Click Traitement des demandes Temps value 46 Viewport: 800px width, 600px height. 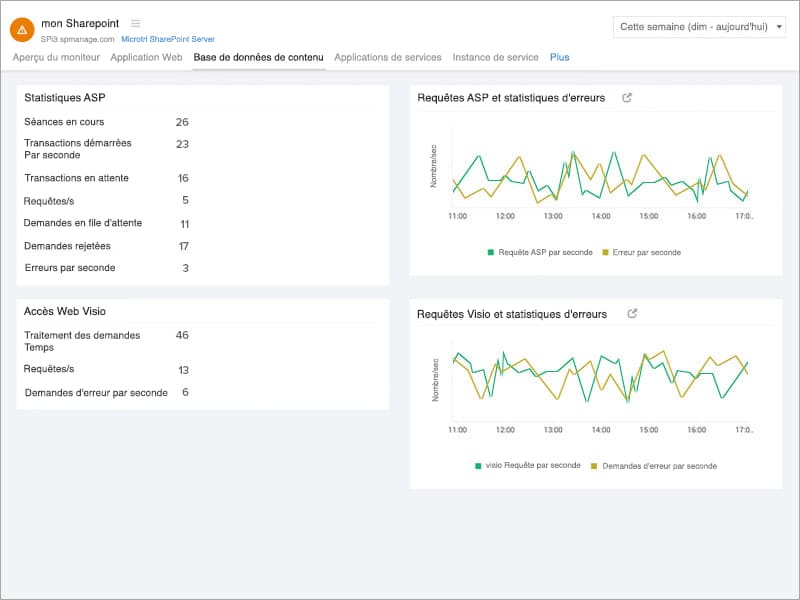pos(181,336)
